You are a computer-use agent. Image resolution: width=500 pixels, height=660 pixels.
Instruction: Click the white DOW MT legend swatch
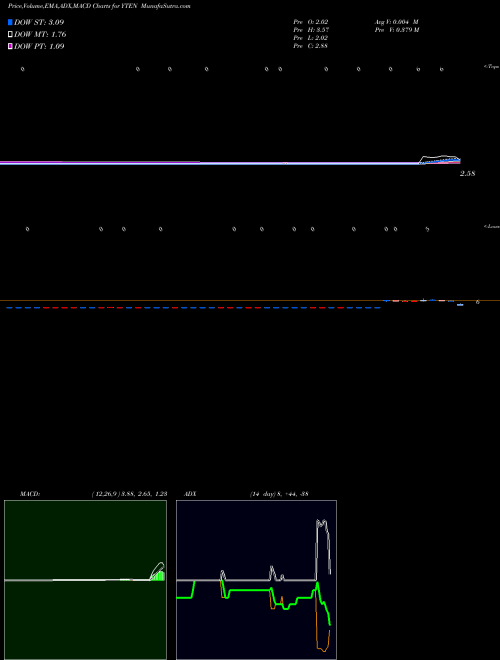[10, 35]
